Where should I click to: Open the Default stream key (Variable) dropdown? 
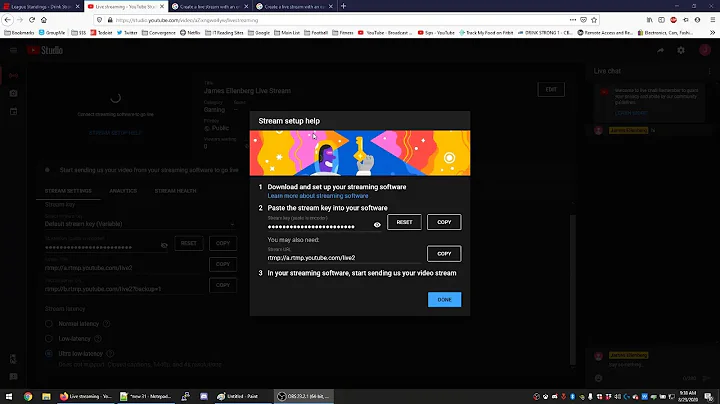coord(140,224)
